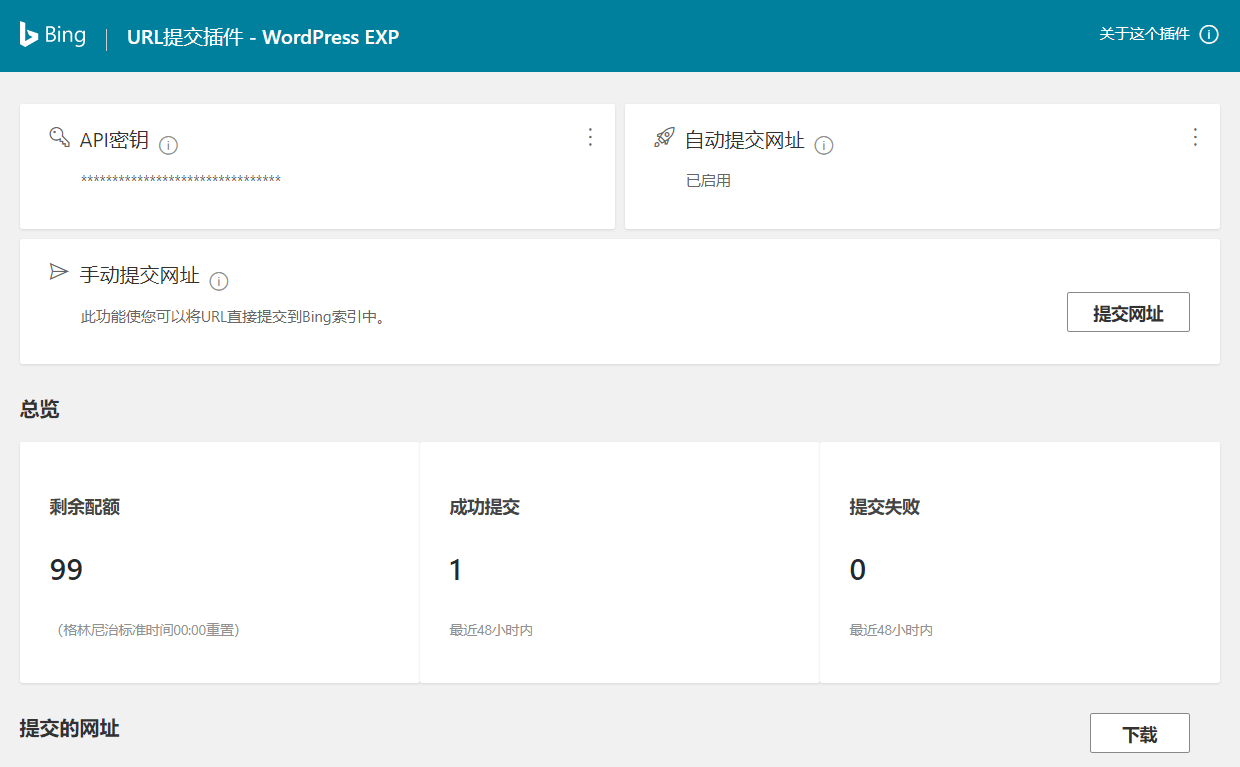Select the 成功提交 overview card

tap(619, 562)
